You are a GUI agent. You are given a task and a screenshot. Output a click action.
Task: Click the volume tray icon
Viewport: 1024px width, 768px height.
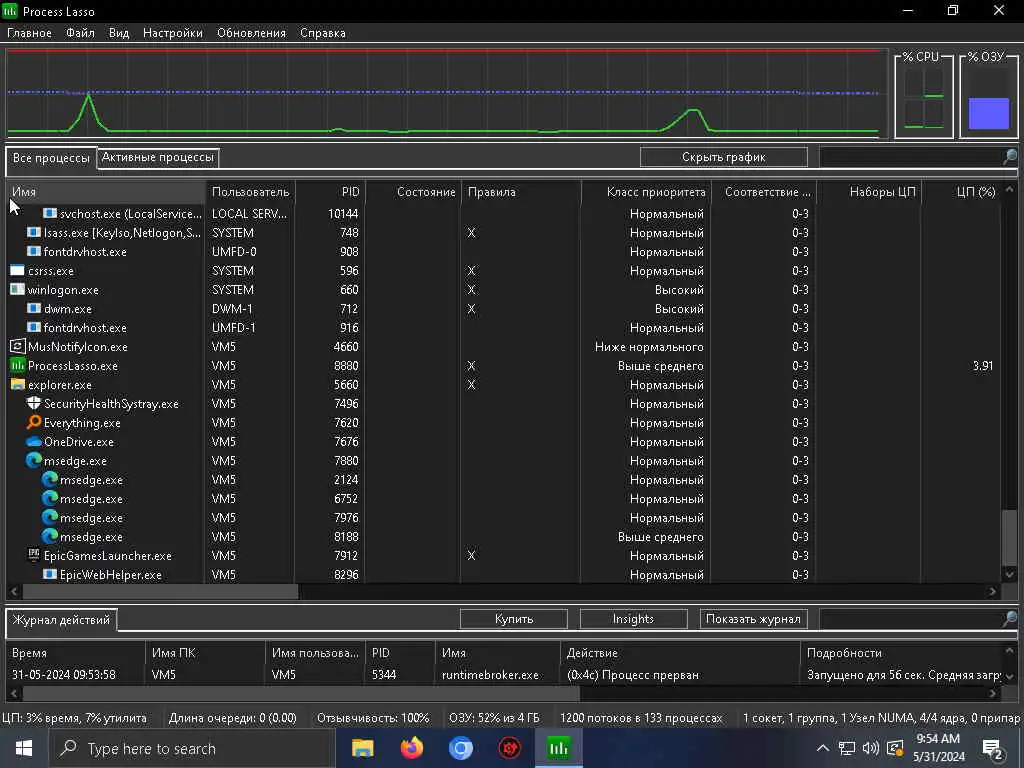[870, 748]
